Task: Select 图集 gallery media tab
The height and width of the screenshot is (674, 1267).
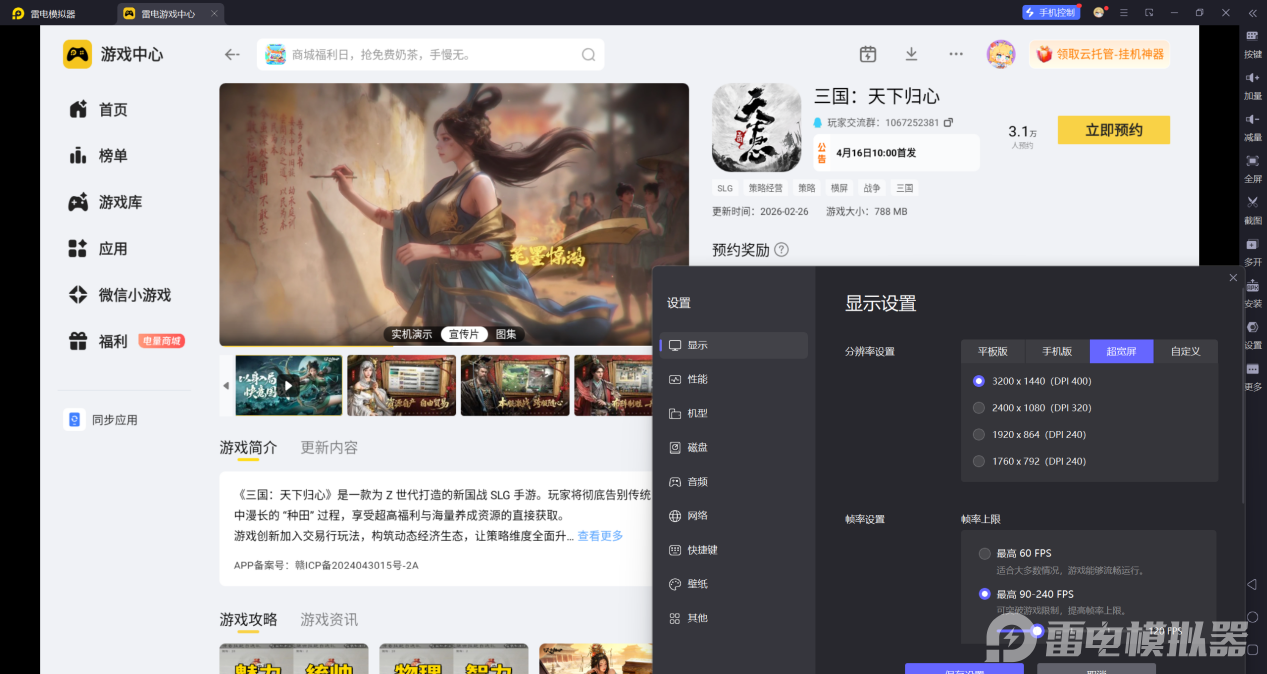Action: (506, 334)
